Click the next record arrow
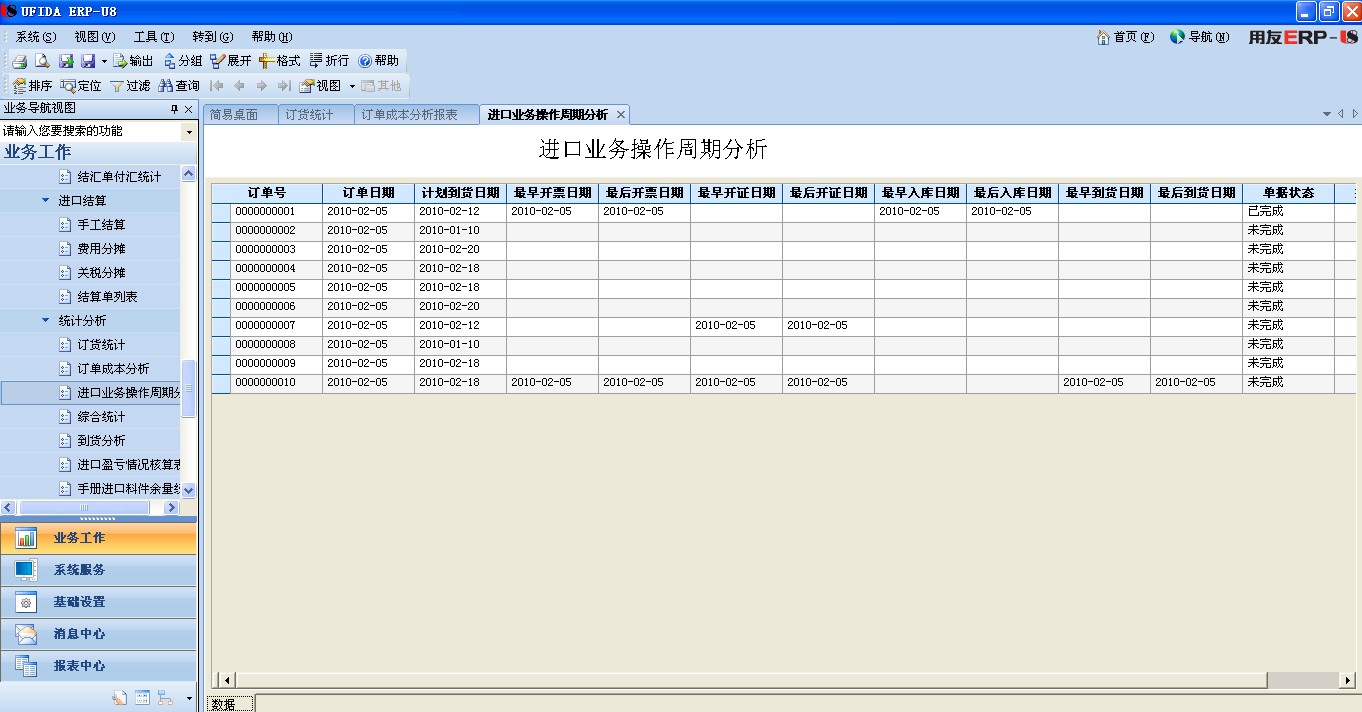The width and height of the screenshot is (1362, 712). tap(261, 86)
